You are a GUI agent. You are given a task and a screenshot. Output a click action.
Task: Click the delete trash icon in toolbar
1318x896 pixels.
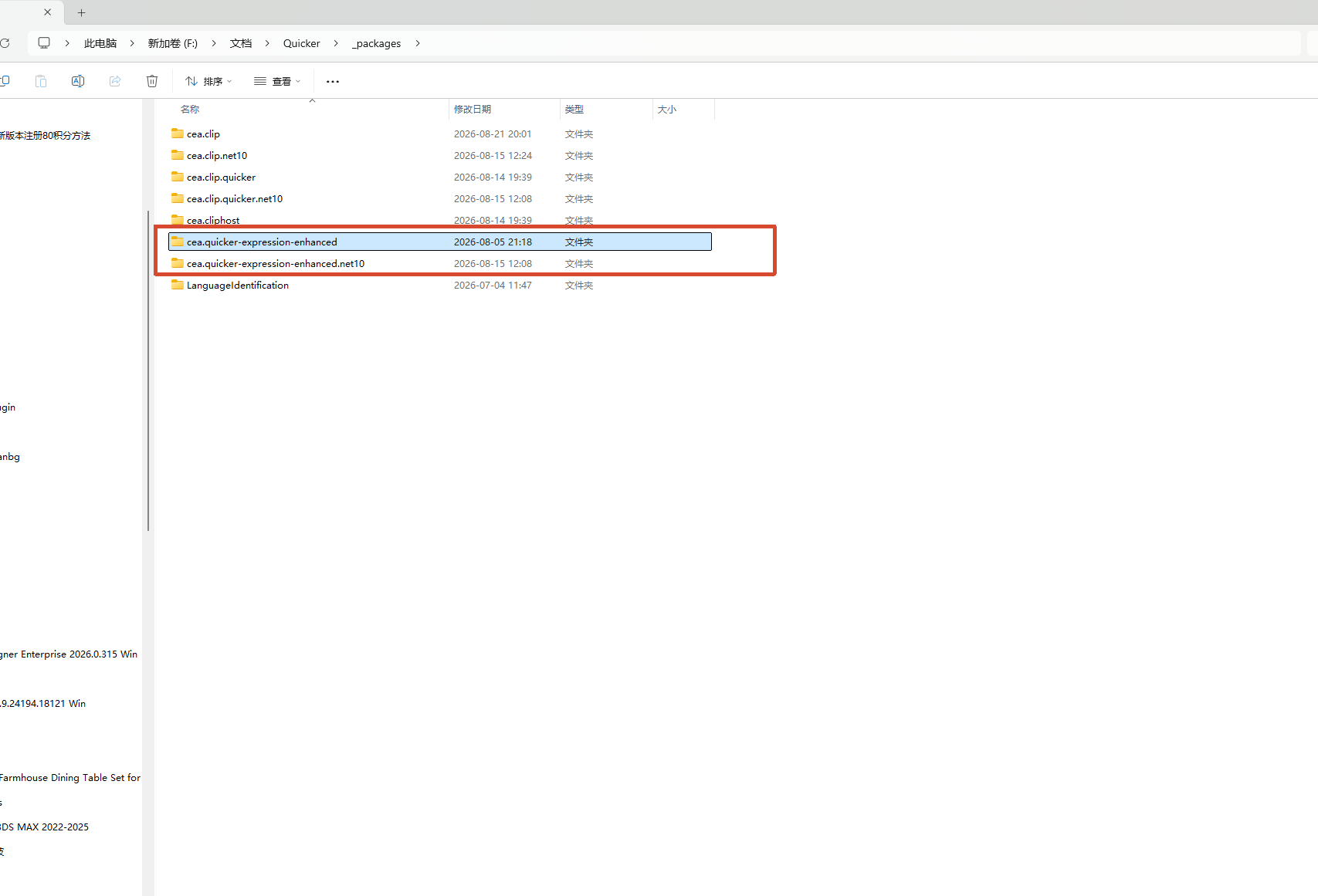point(152,81)
